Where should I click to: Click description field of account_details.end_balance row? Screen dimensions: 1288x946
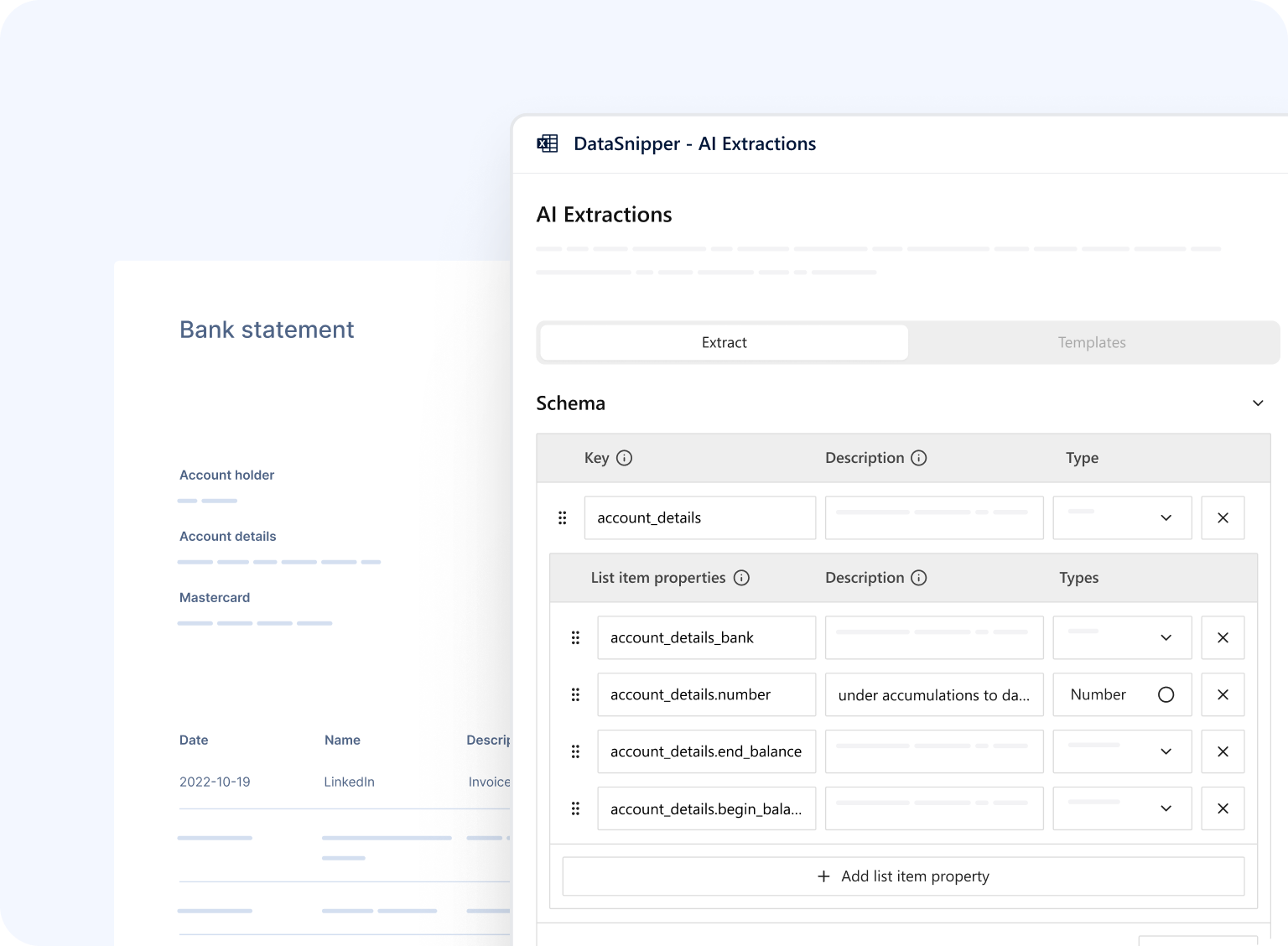pyautogui.click(x=934, y=752)
